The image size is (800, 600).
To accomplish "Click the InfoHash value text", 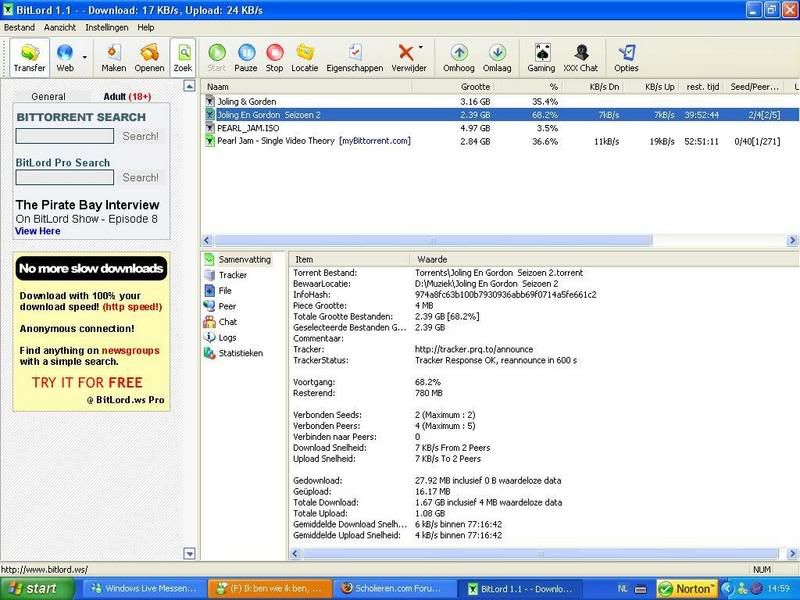I will pos(506,295).
